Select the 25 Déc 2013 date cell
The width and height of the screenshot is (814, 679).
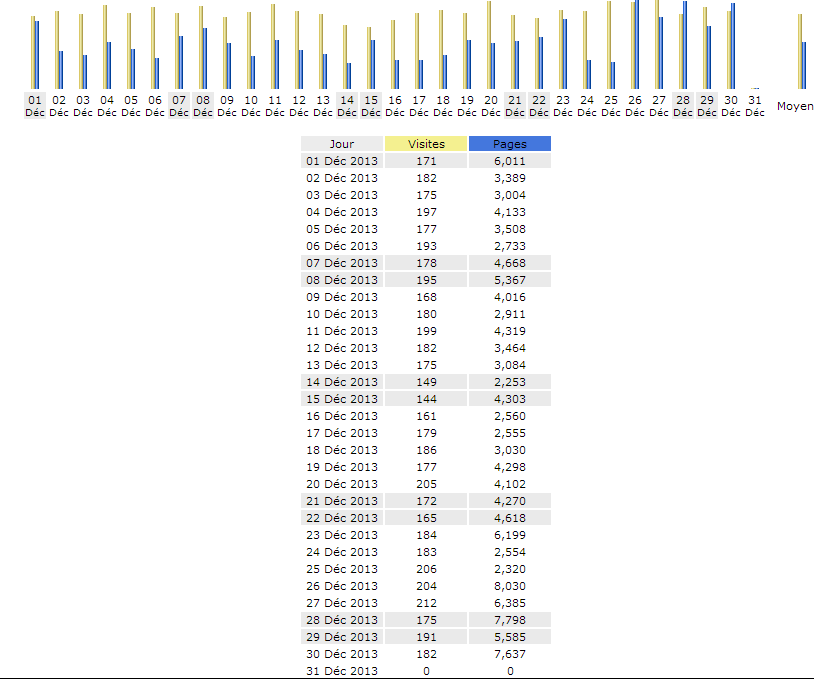click(342, 569)
